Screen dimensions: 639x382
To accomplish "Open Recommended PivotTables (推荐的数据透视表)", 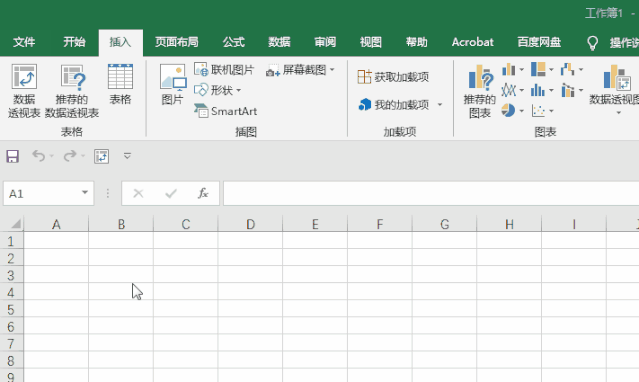I will click(x=72, y=91).
